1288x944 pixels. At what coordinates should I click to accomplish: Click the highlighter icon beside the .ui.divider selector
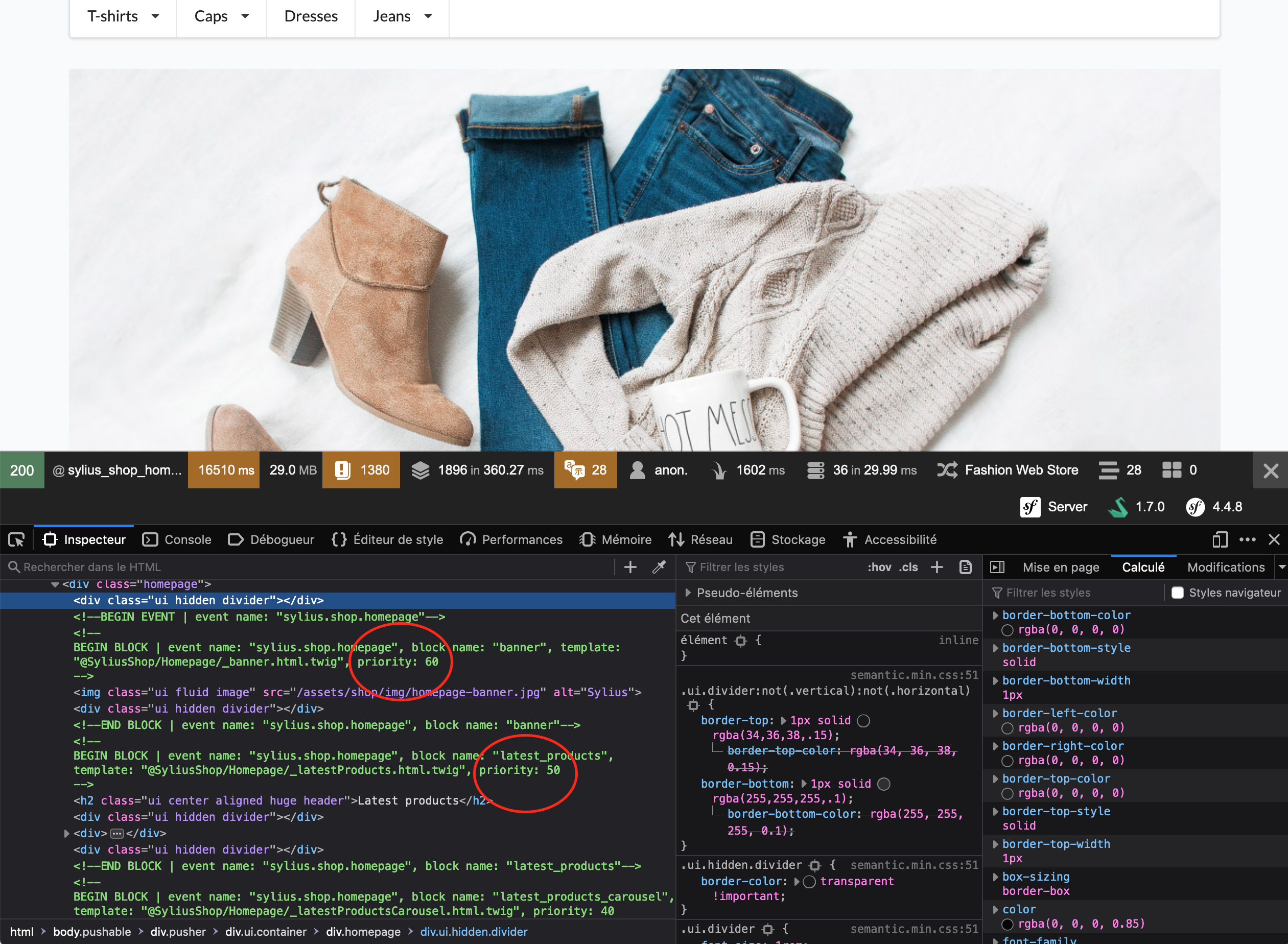click(x=768, y=929)
